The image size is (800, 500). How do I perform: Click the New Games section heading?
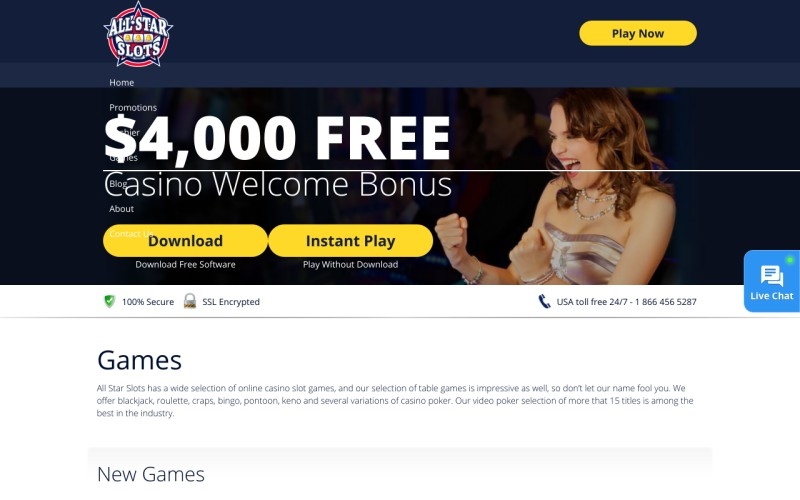[x=151, y=474]
